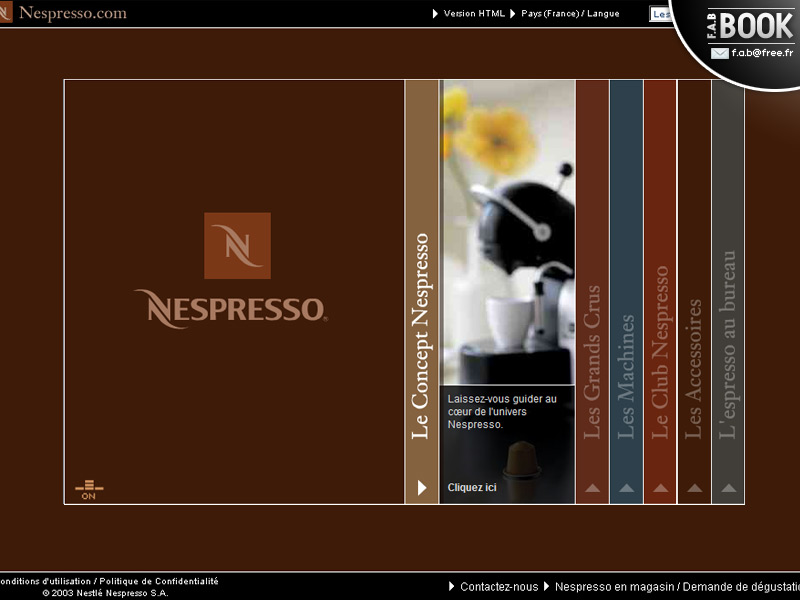Screen dimensions: 800x600
Task: Click the coffee capsule image
Action: point(521,460)
